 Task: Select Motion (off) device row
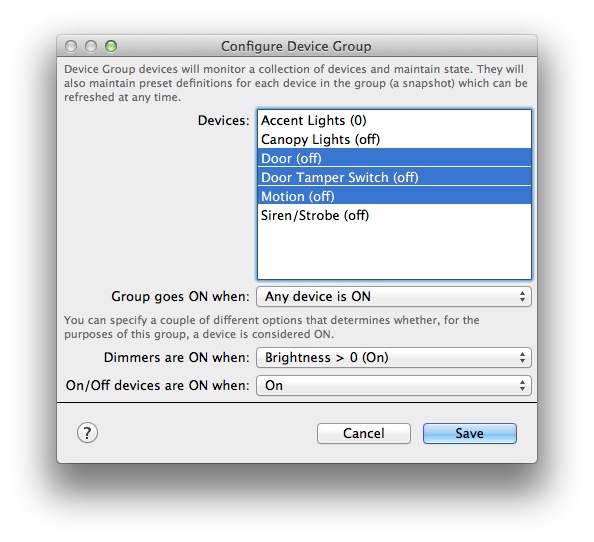tap(394, 196)
